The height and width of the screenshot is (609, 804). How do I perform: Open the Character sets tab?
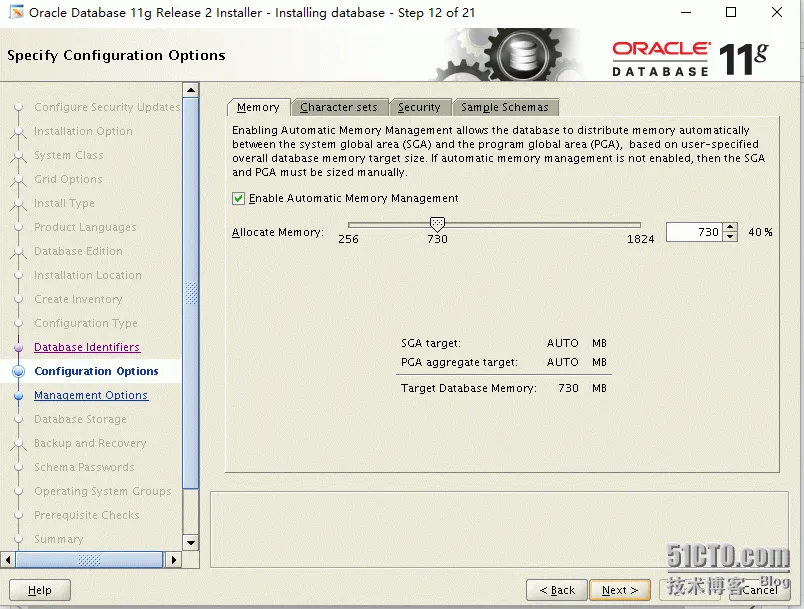(339, 107)
